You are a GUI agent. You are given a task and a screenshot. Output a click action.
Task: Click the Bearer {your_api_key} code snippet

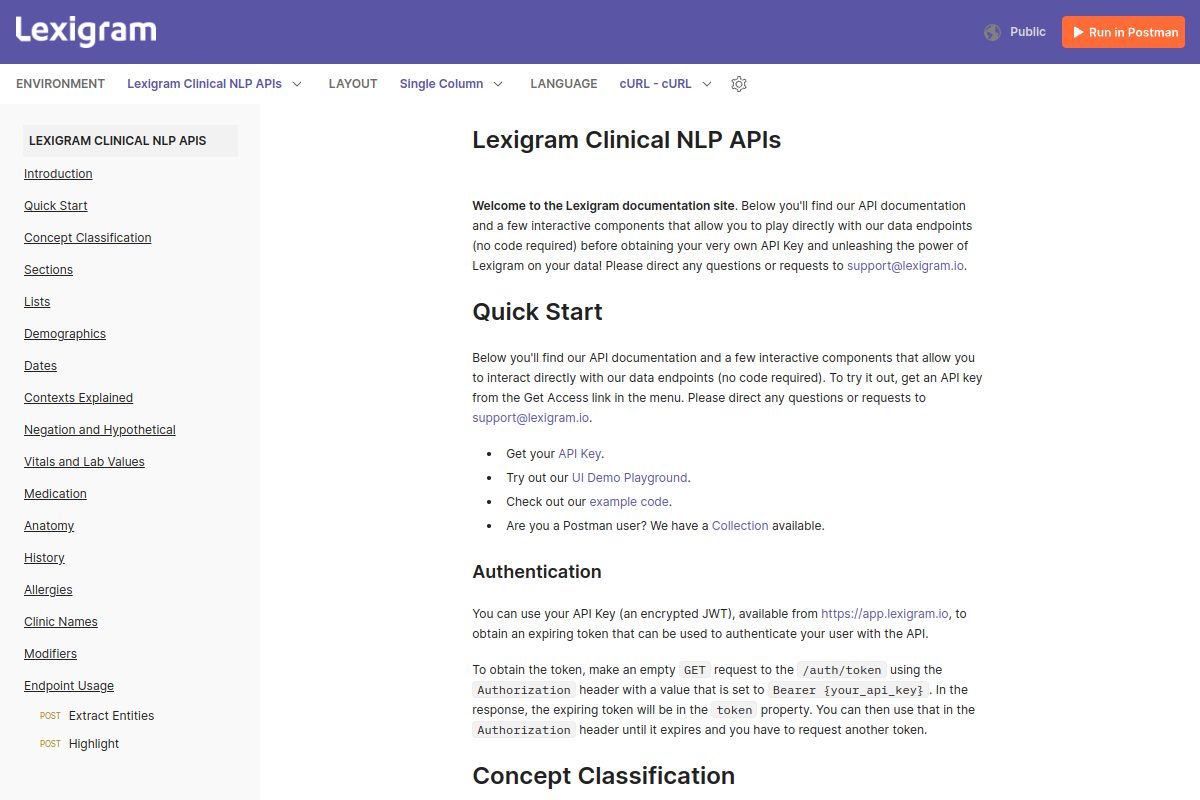point(849,690)
